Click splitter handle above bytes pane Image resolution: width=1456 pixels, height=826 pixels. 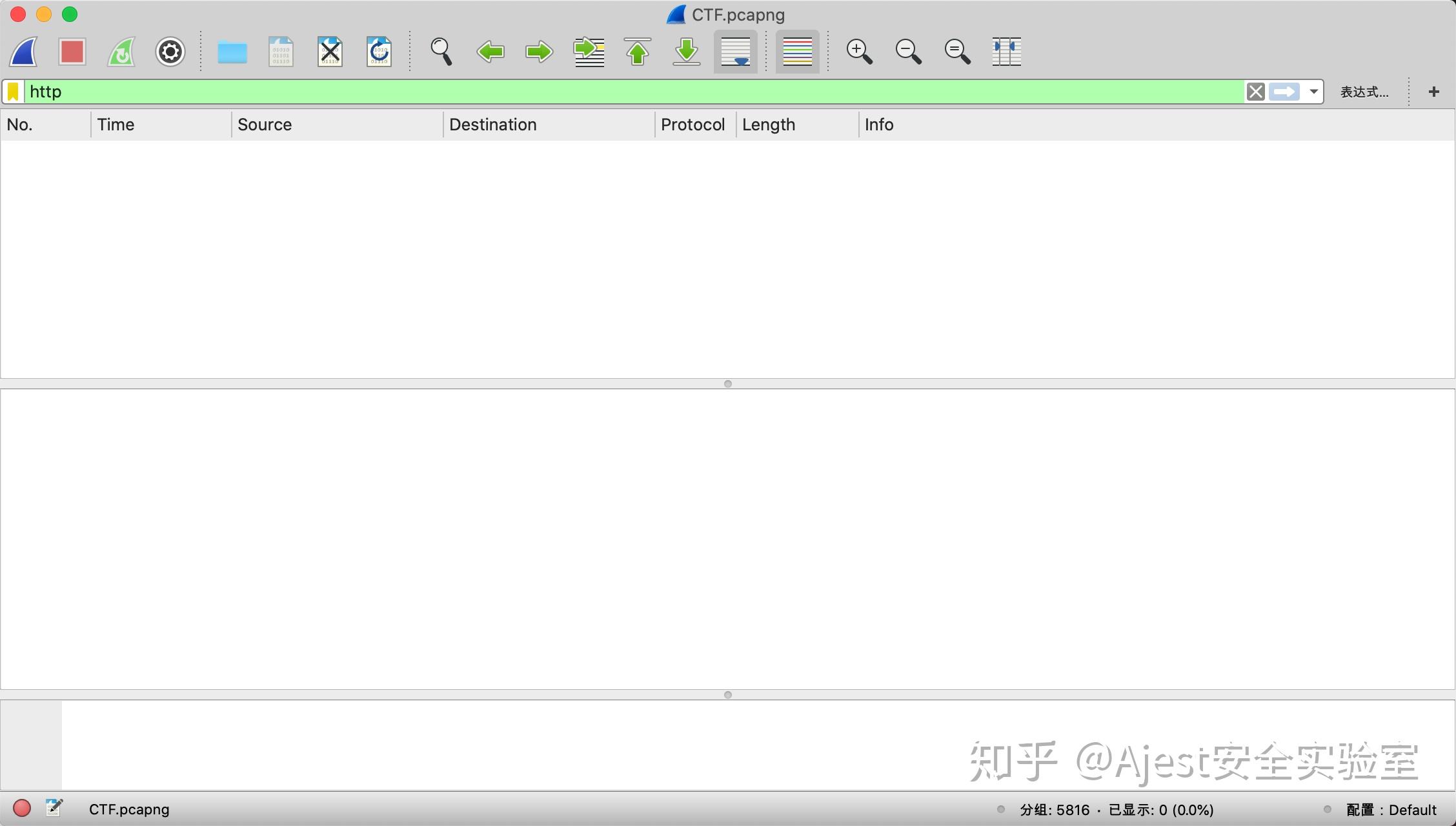click(728, 695)
